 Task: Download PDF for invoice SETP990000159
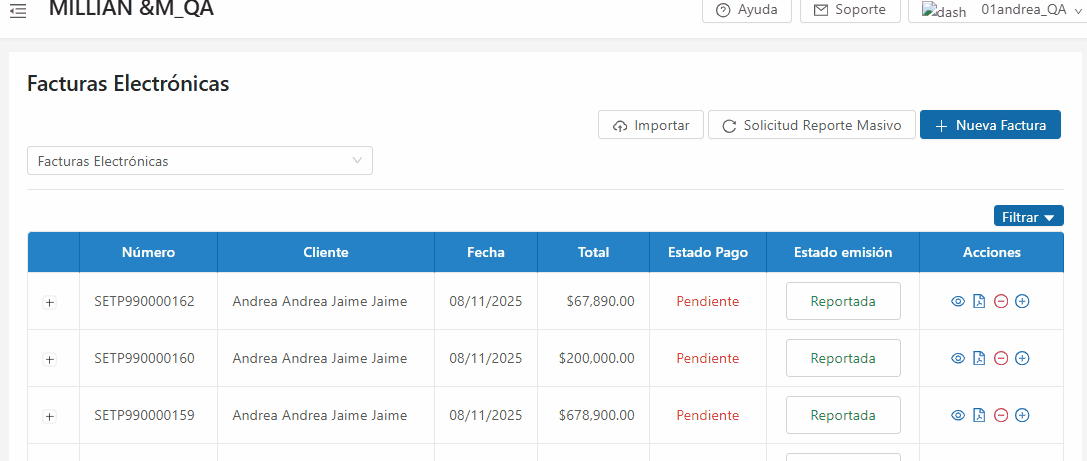(x=979, y=415)
